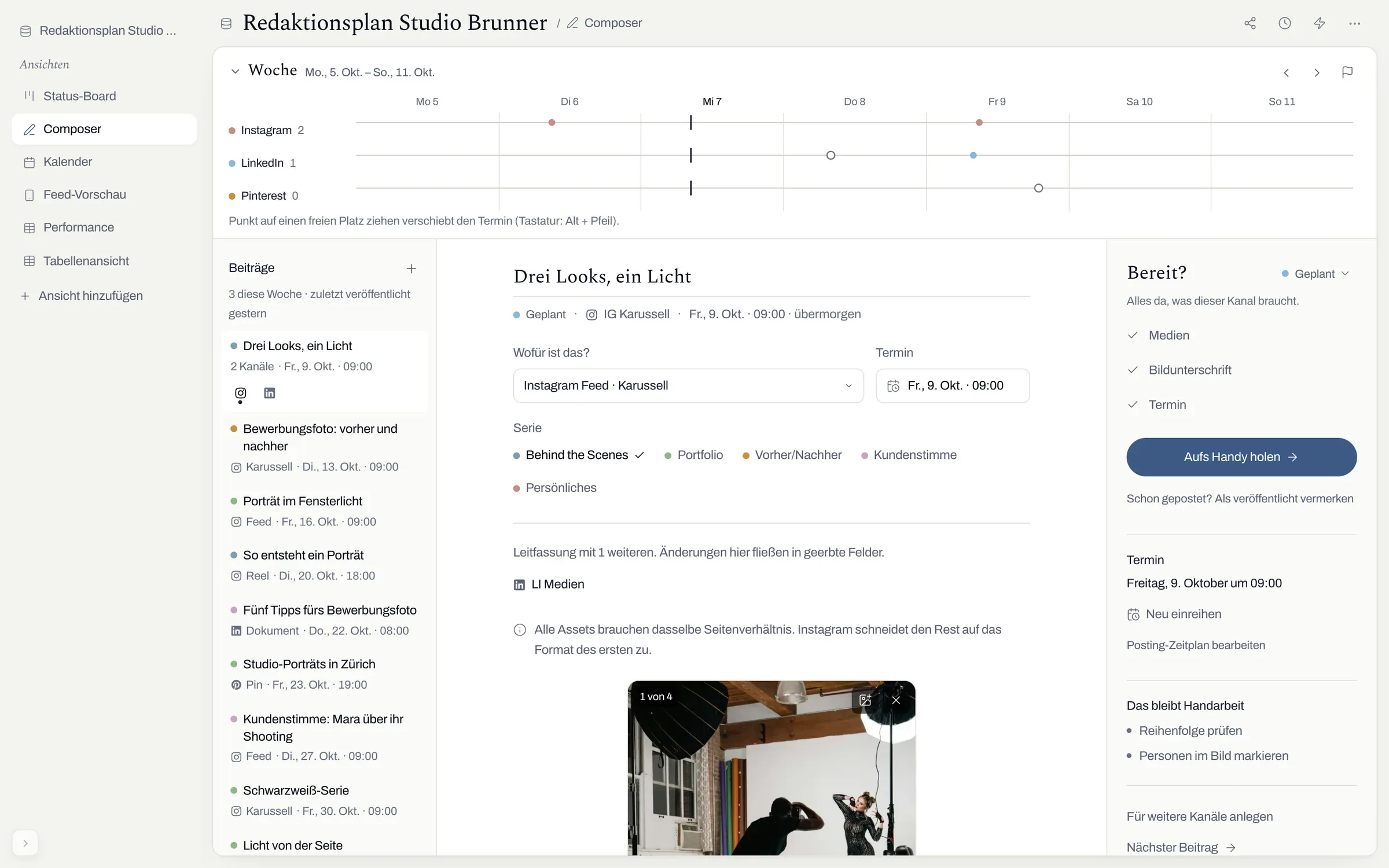Go to next week arrow

pyautogui.click(x=1317, y=72)
